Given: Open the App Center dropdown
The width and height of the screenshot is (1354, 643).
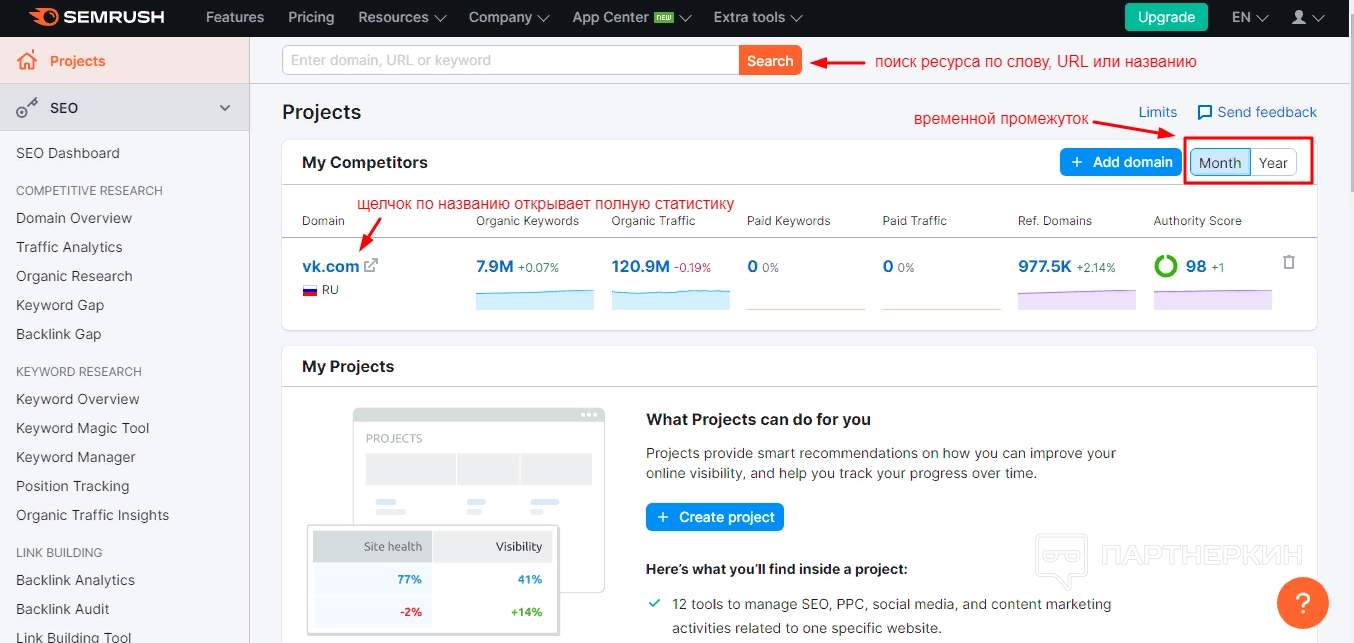Looking at the screenshot, I should coord(633,17).
